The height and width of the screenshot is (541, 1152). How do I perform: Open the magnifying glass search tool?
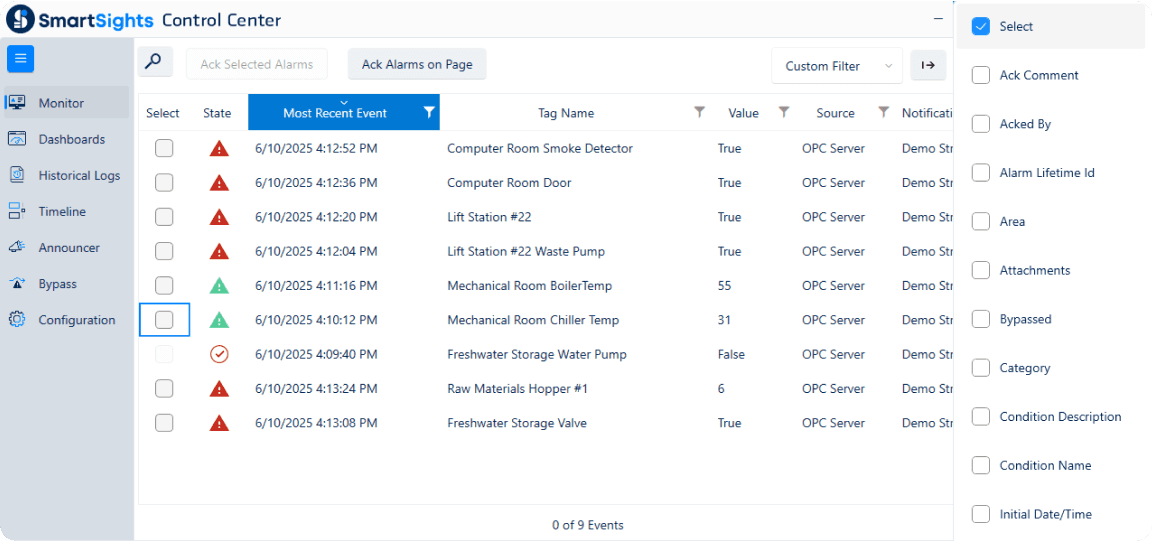[154, 62]
